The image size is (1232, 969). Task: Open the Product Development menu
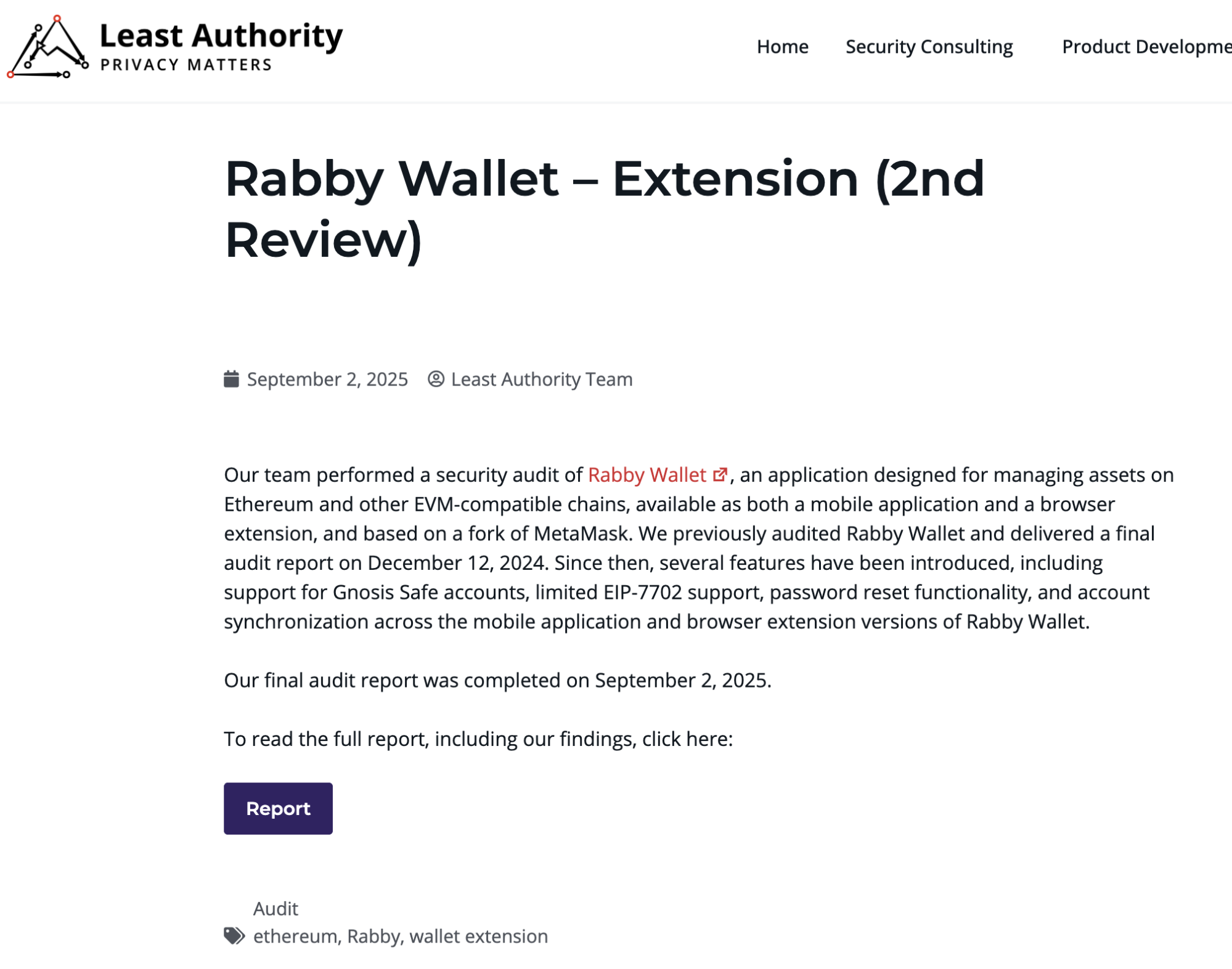(x=1148, y=46)
